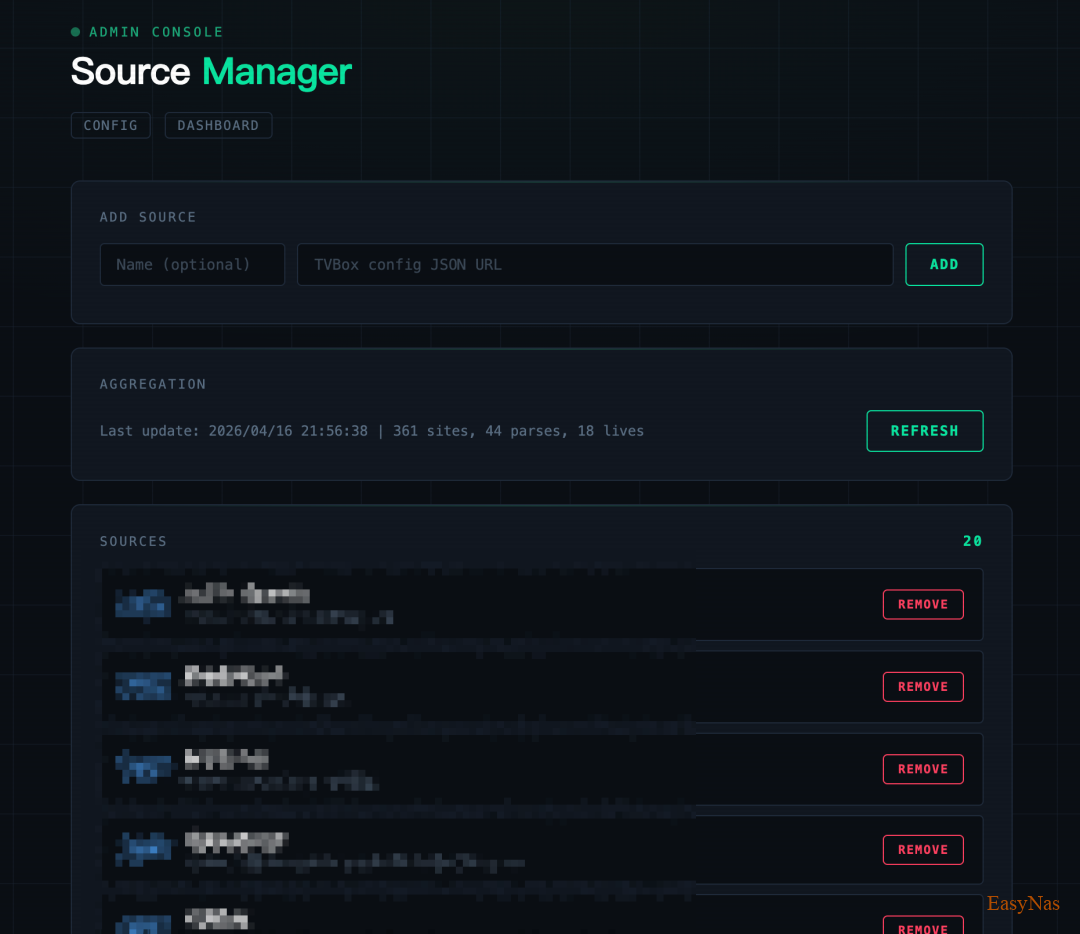Click the TVBox config JSON URL field

pyautogui.click(x=595, y=264)
